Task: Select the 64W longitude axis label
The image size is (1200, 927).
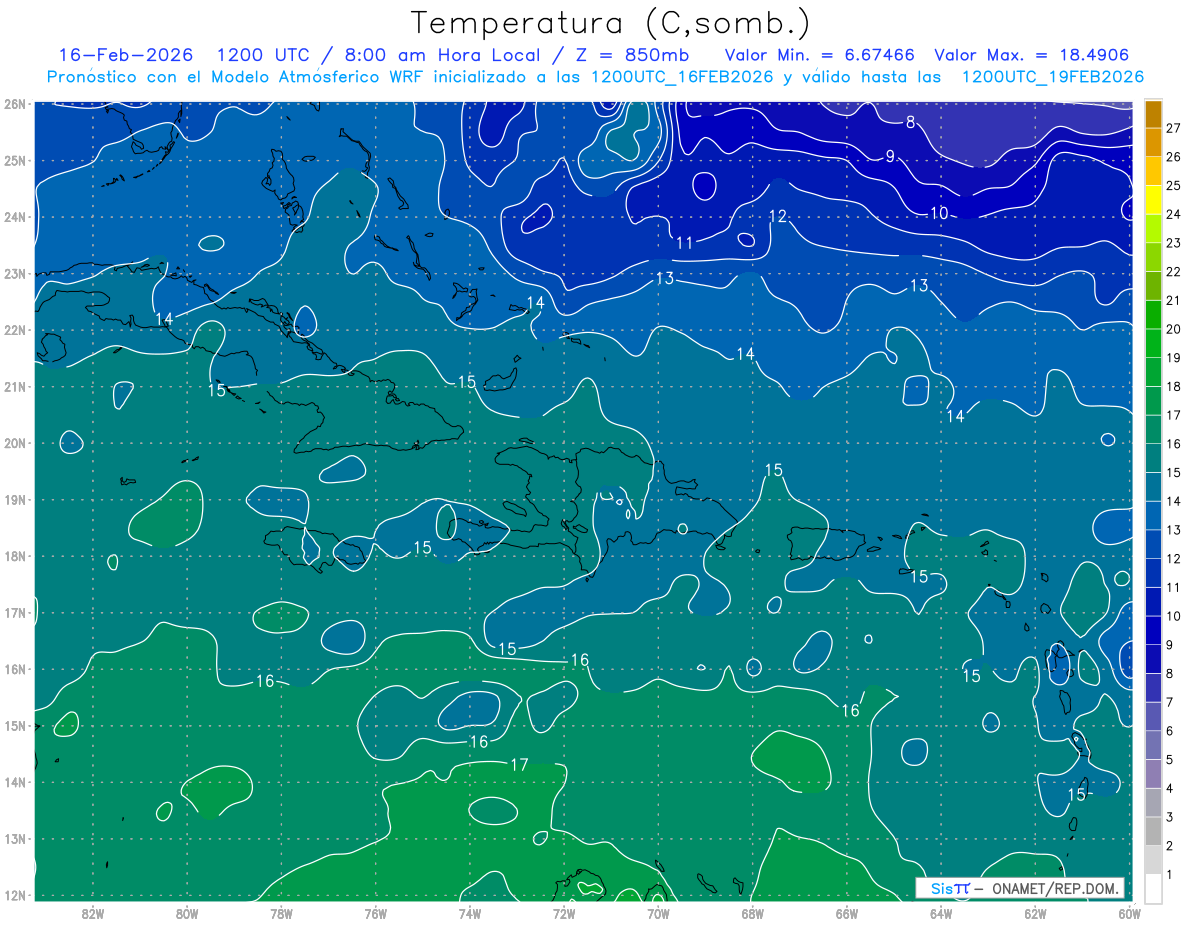Action: coord(941,913)
